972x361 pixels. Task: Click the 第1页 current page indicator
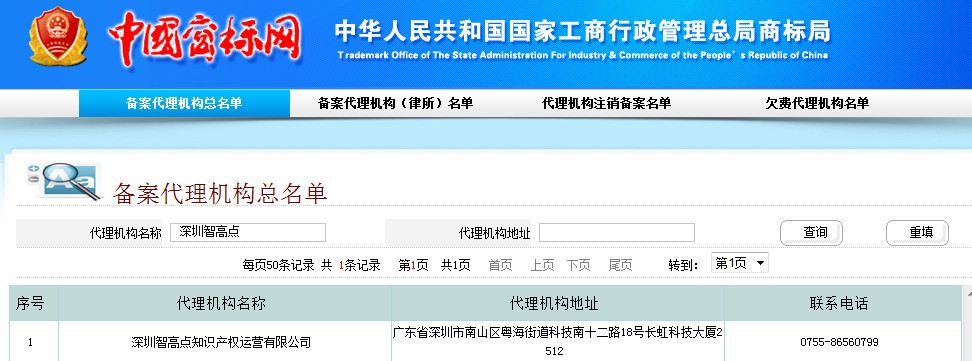[x=413, y=265]
